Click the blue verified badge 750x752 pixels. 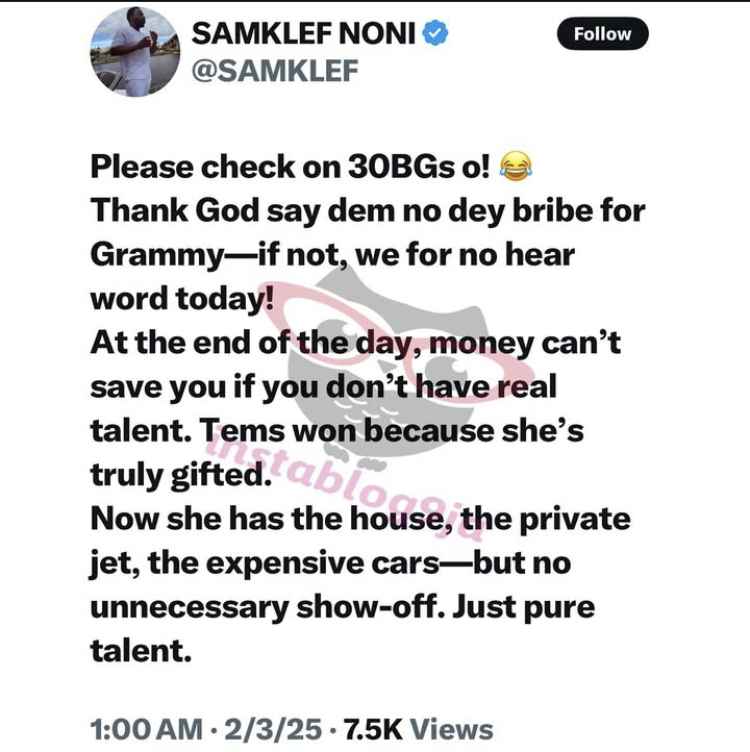coord(435,33)
